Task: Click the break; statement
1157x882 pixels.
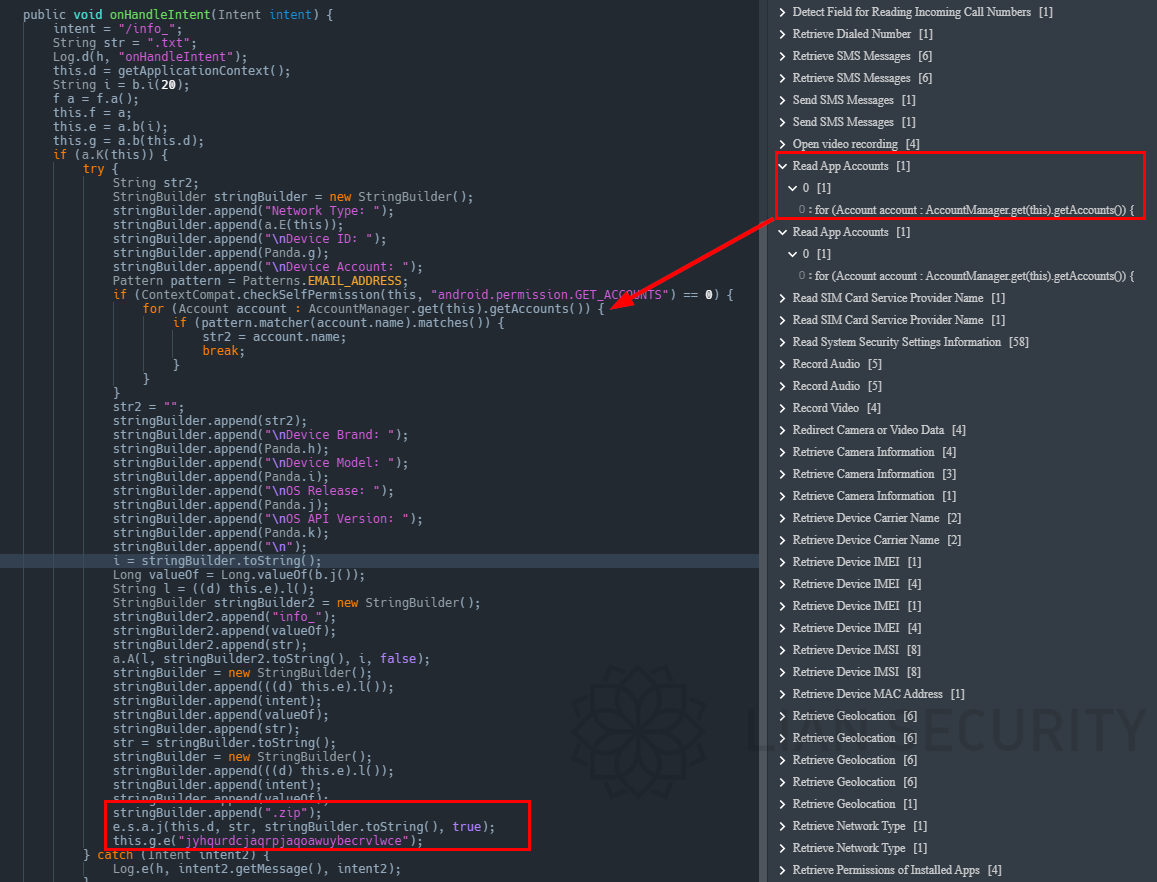Action: pos(224,351)
